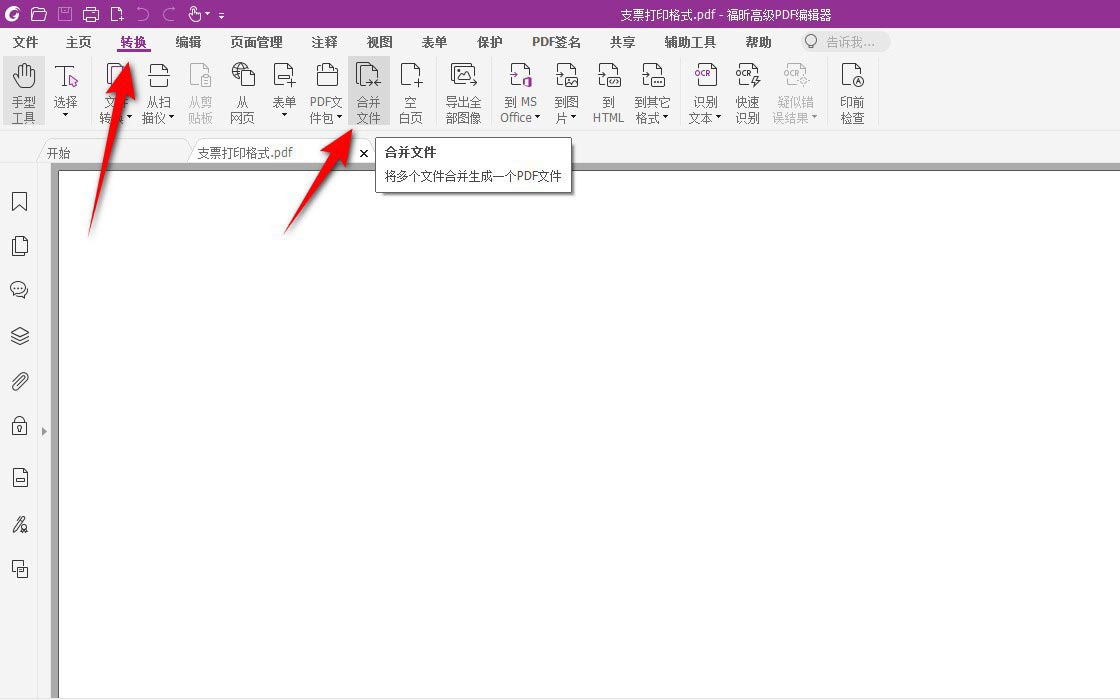Open Page Management (页面管理) tab
Image resolution: width=1120 pixels, height=700 pixels.
(256, 42)
